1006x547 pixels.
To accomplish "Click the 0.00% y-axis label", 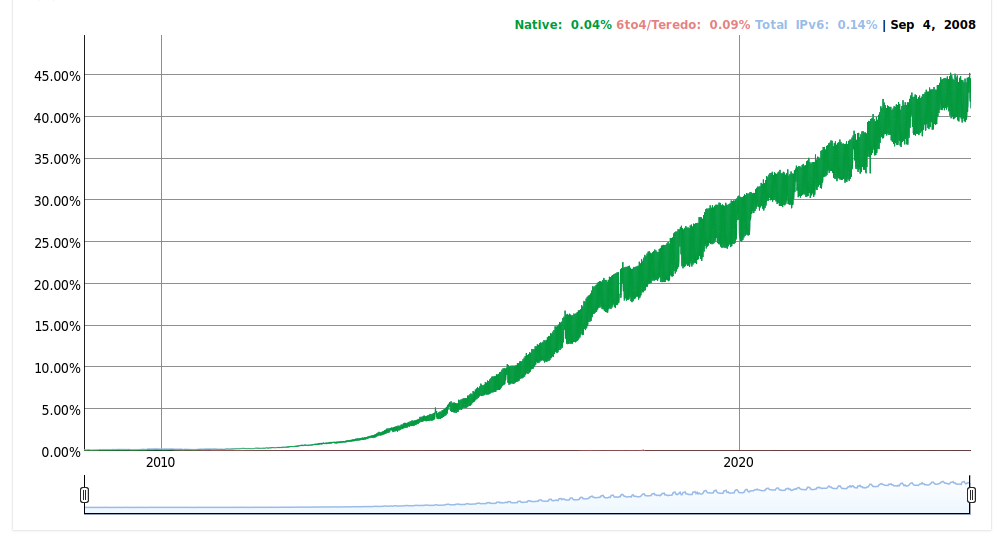I will [x=61, y=453].
